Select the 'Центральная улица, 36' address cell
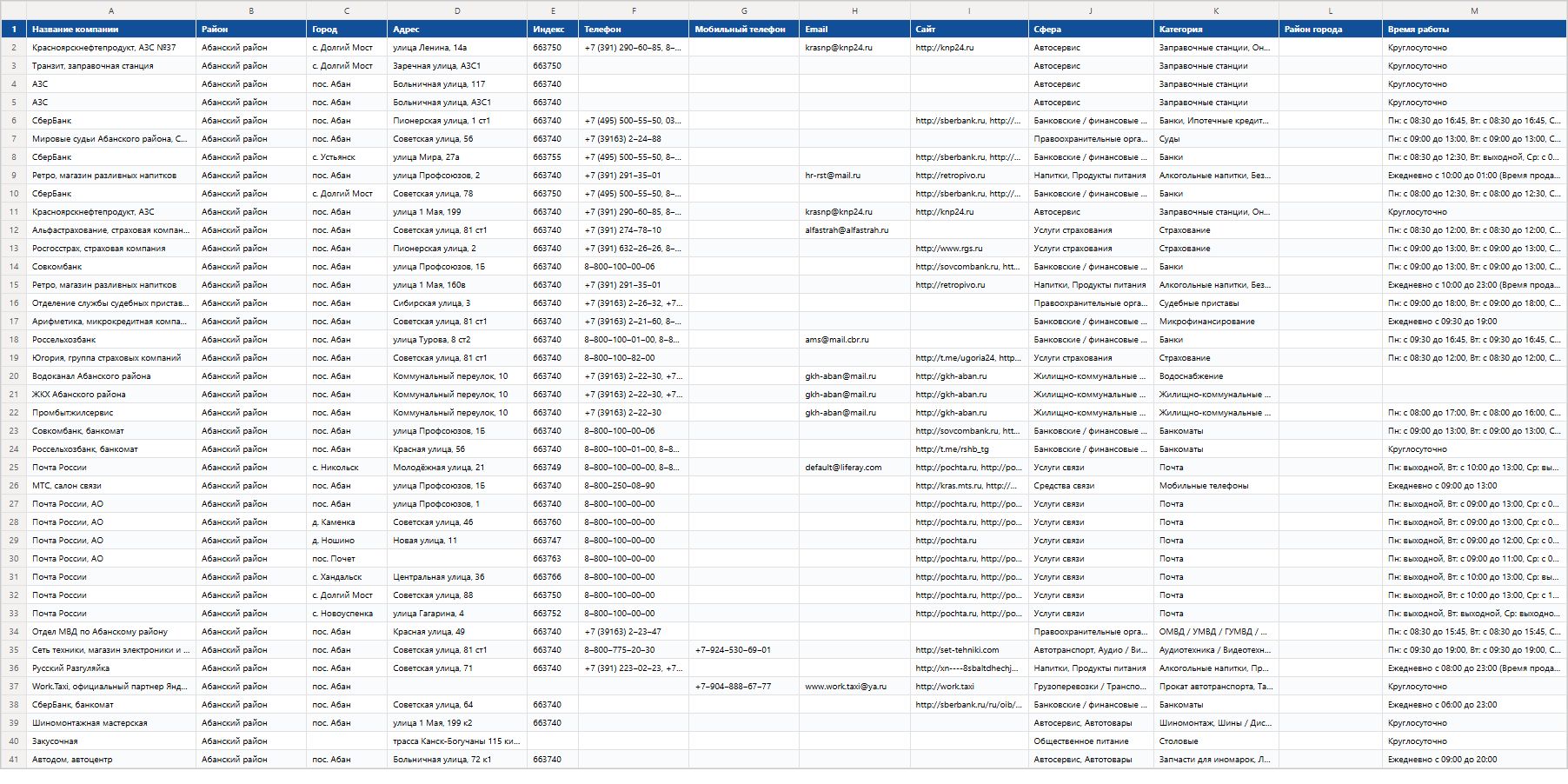This screenshot has width=1568, height=784. 457,577
